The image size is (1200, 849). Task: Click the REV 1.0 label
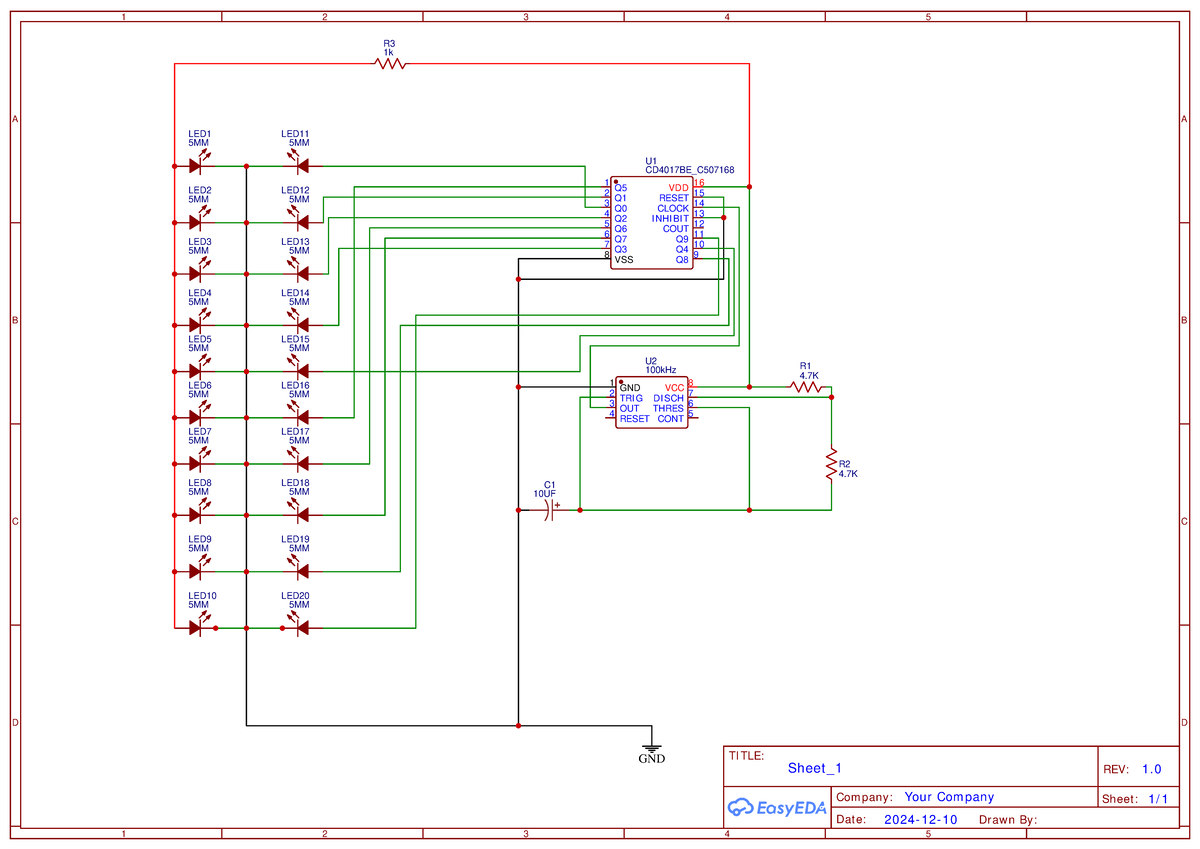pos(1134,768)
